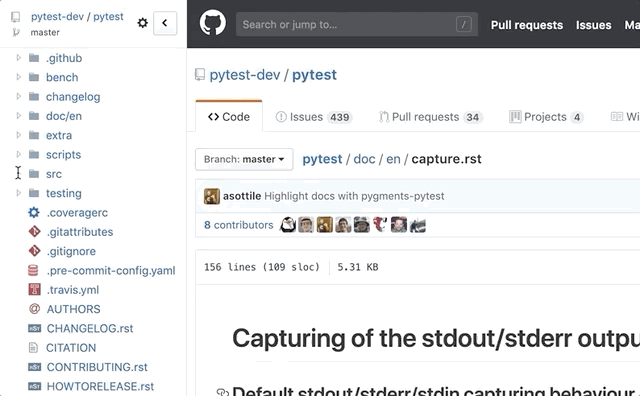This screenshot has height=396, width=640.
Task: Click the .travis.yml Travis icon
Action: tap(34, 289)
